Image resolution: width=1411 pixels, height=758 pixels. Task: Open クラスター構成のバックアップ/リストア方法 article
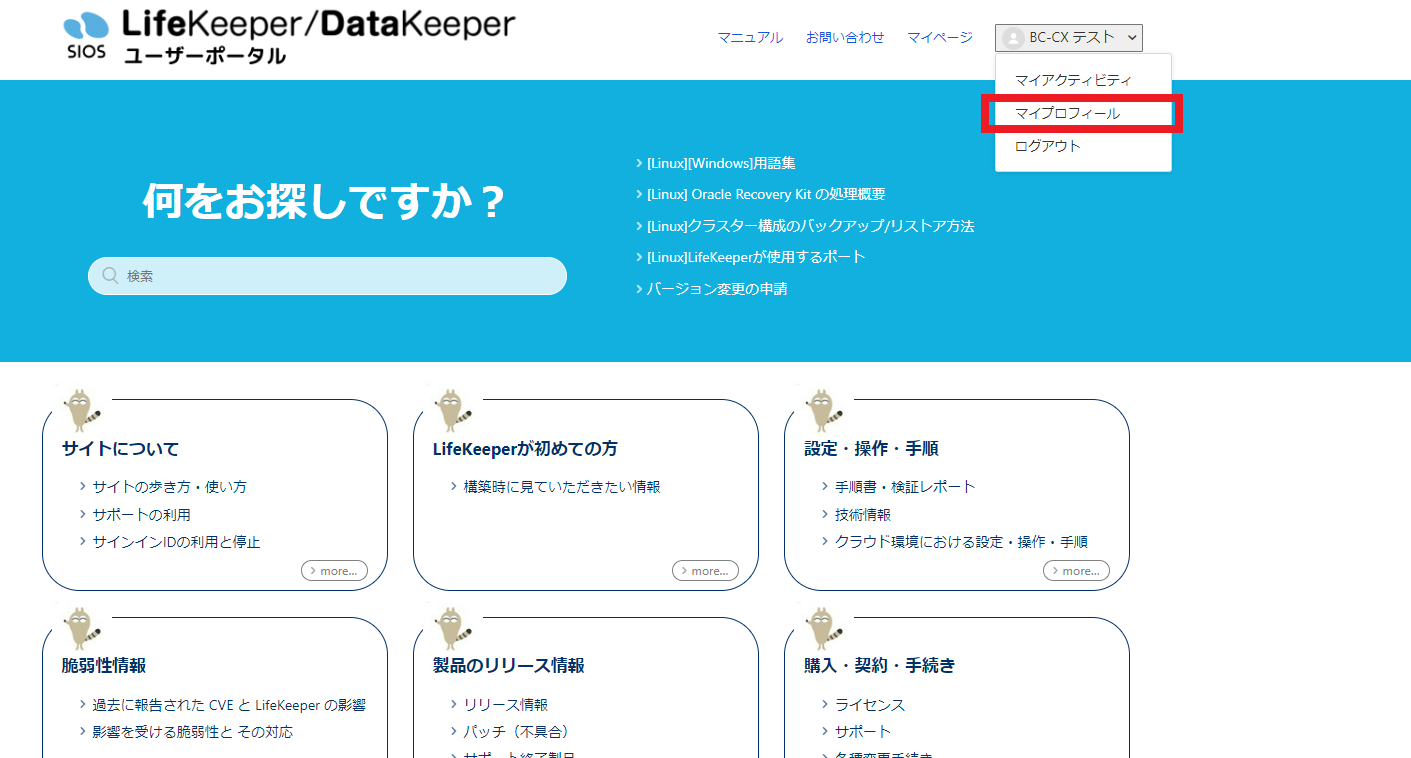click(x=810, y=226)
